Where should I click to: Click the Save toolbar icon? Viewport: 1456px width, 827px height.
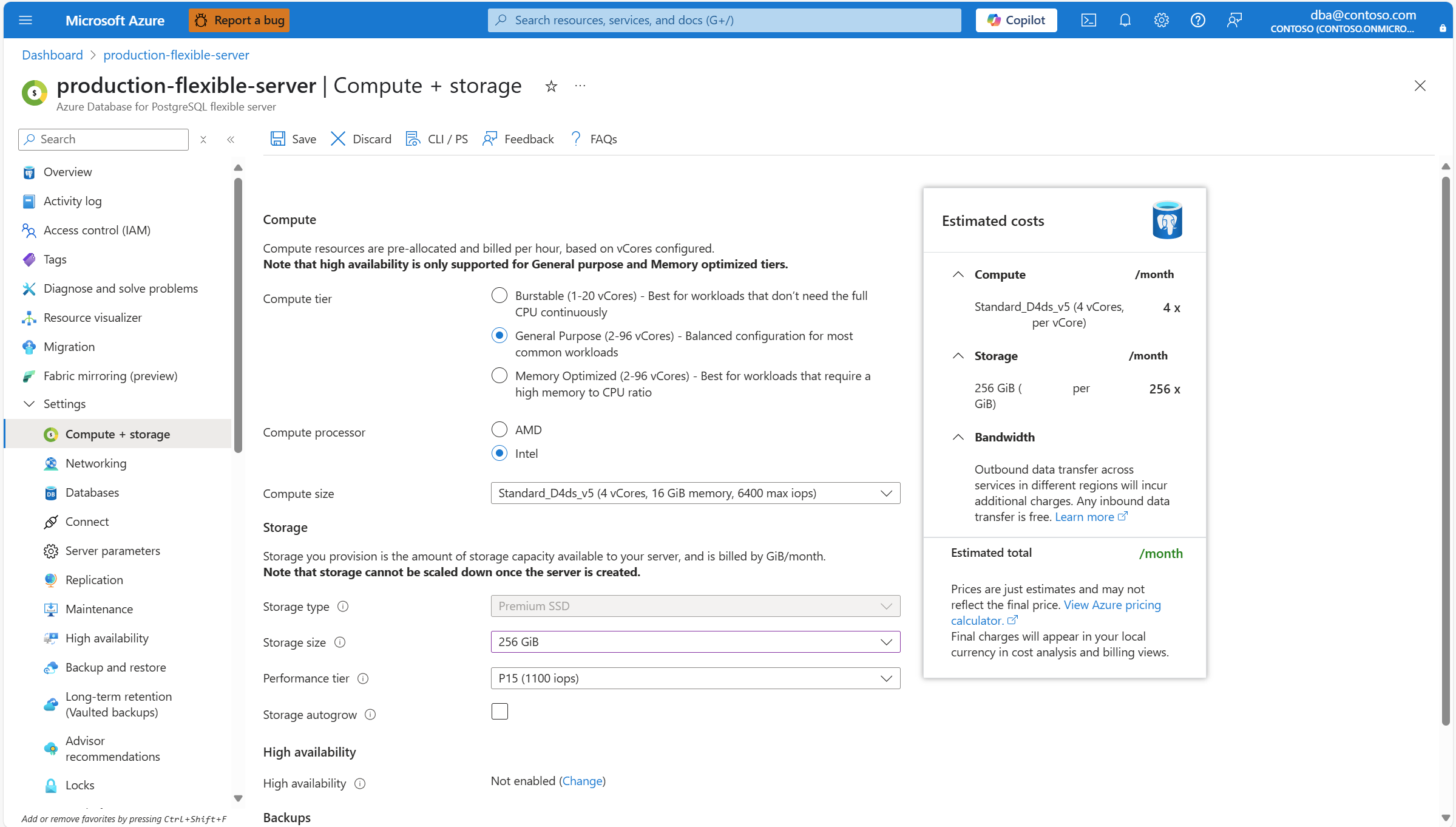pos(278,139)
